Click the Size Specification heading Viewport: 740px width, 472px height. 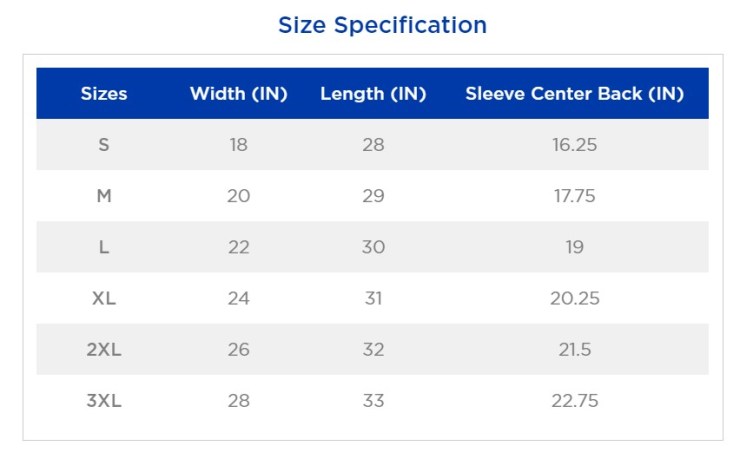click(382, 25)
